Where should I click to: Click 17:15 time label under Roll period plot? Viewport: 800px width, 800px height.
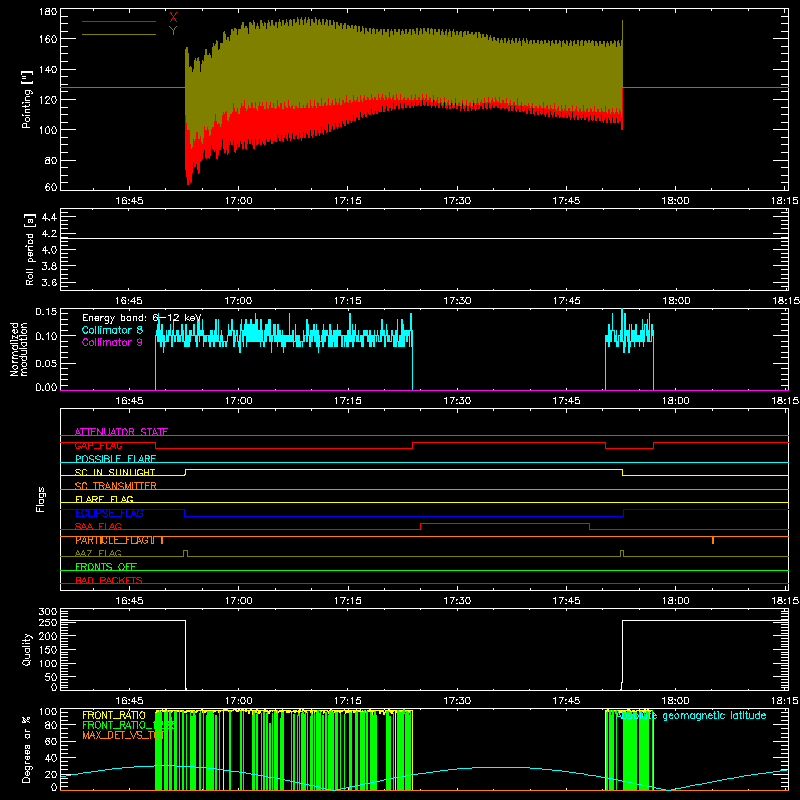348,301
